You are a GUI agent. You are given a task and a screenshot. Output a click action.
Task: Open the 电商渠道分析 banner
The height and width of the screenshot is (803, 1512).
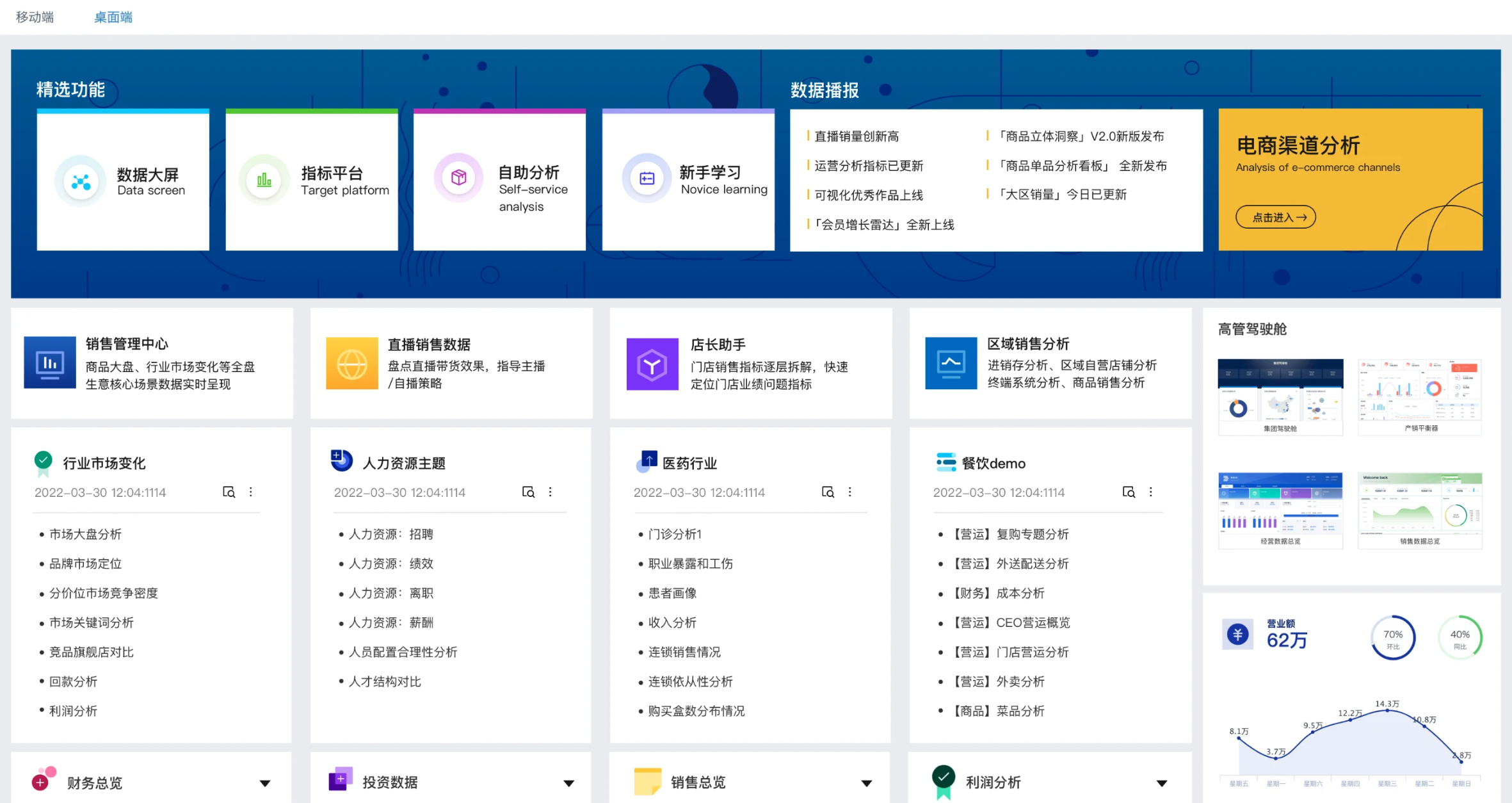point(1351,180)
